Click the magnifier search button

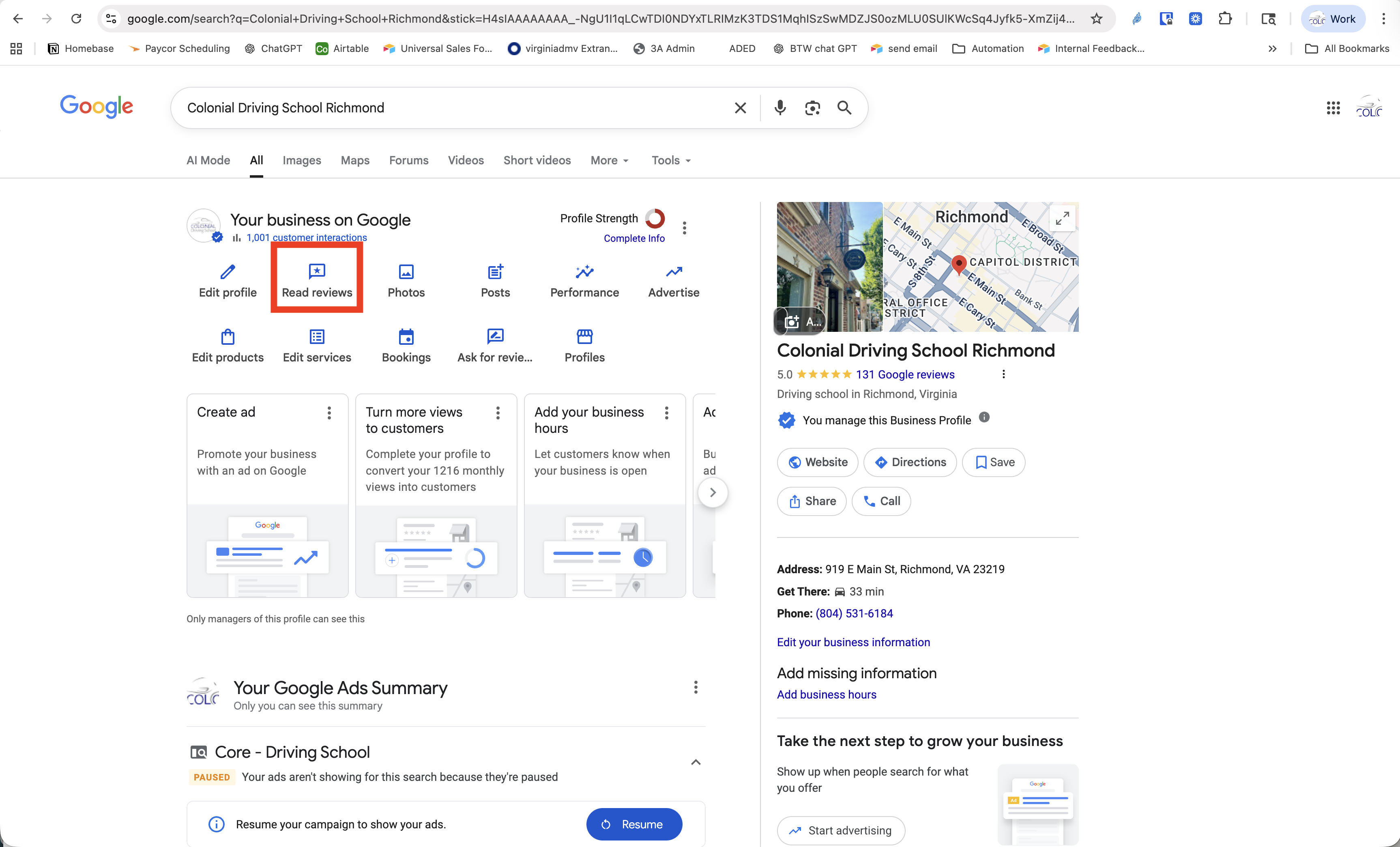[x=844, y=107]
